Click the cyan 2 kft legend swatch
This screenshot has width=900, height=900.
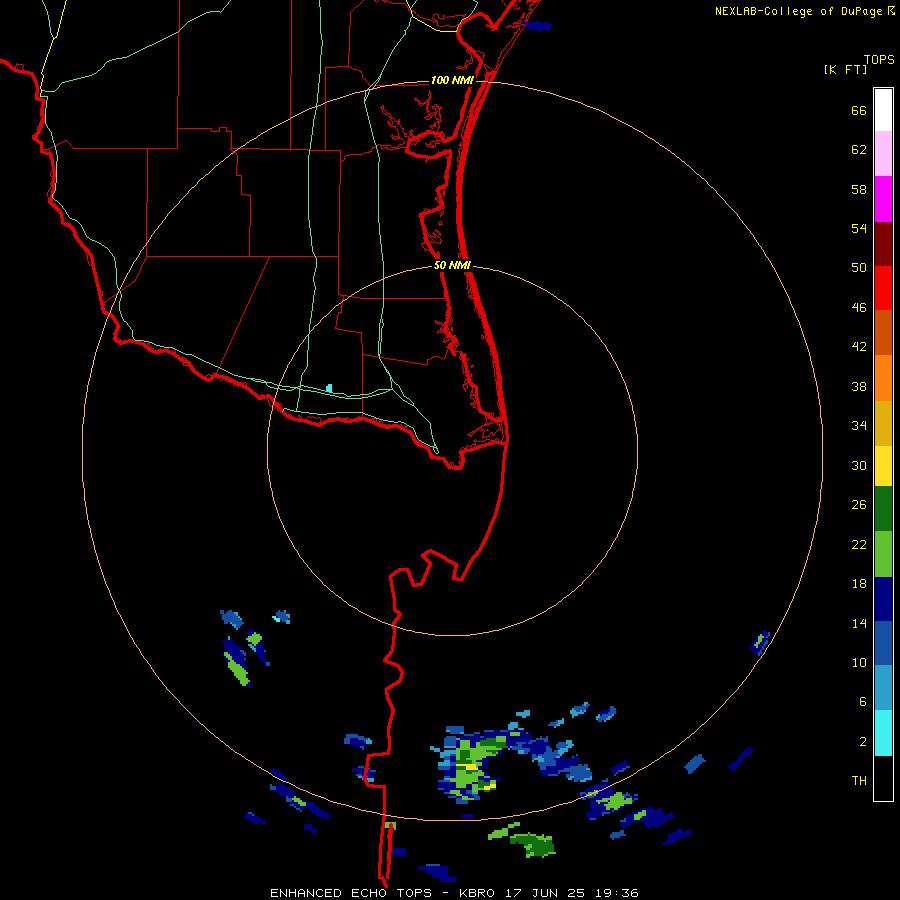click(883, 733)
